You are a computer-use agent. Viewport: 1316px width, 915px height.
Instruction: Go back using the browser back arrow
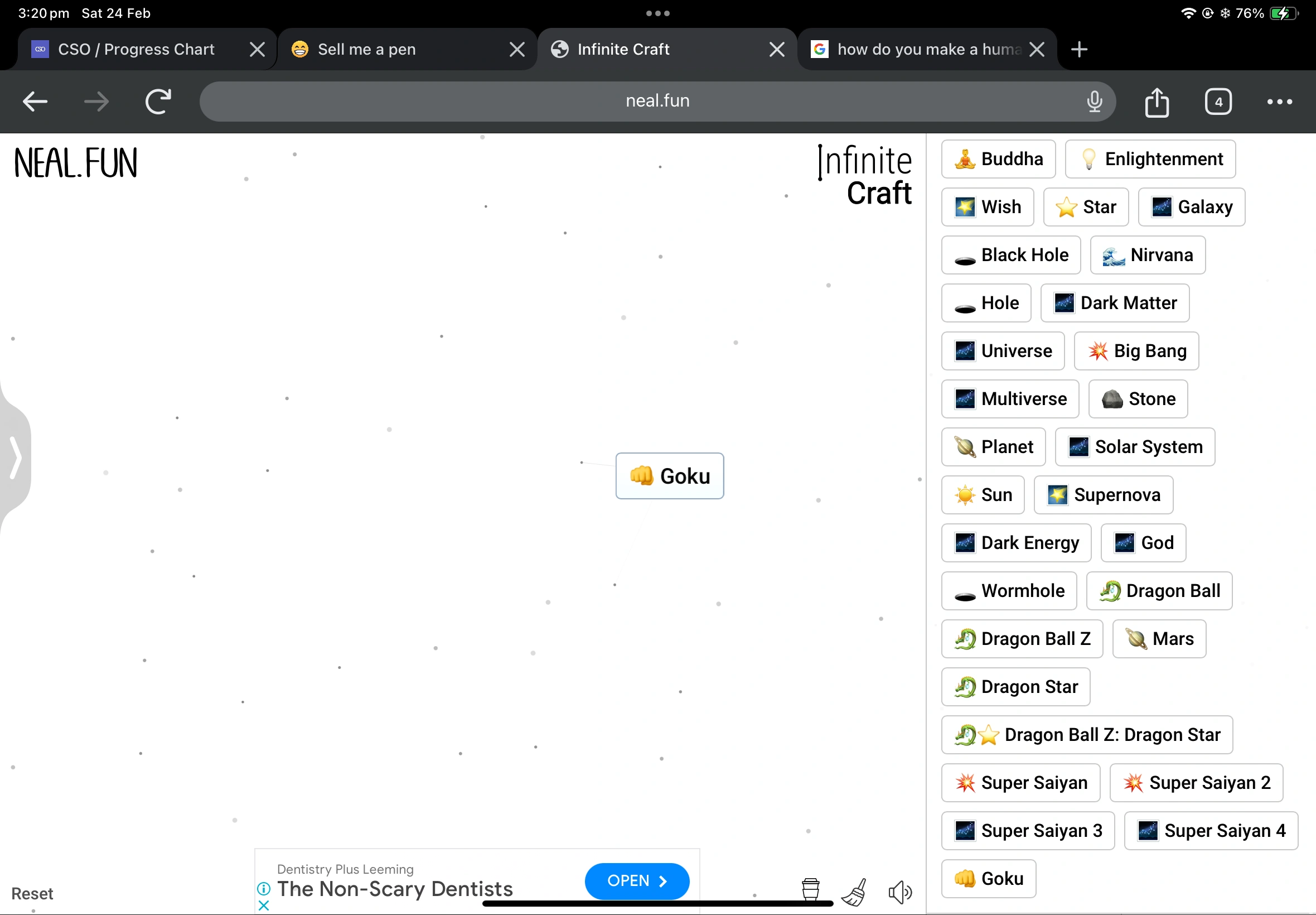(x=35, y=102)
